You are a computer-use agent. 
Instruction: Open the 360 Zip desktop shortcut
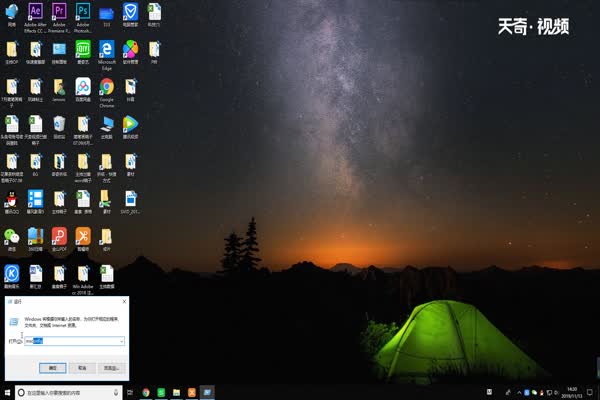click(35, 240)
